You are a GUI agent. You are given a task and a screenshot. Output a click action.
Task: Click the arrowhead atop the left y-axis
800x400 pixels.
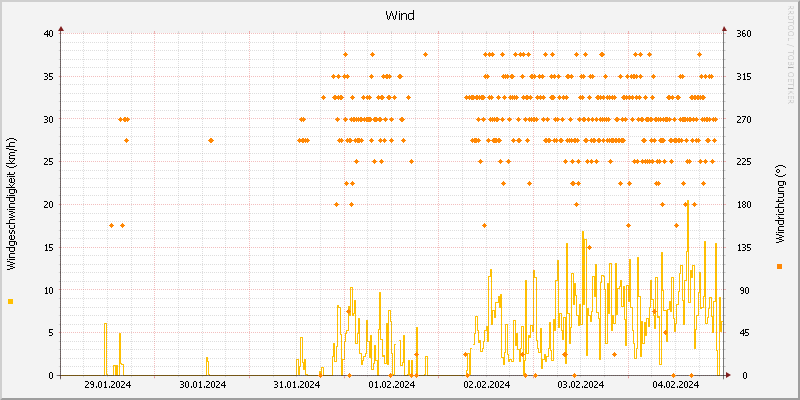tap(61, 29)
